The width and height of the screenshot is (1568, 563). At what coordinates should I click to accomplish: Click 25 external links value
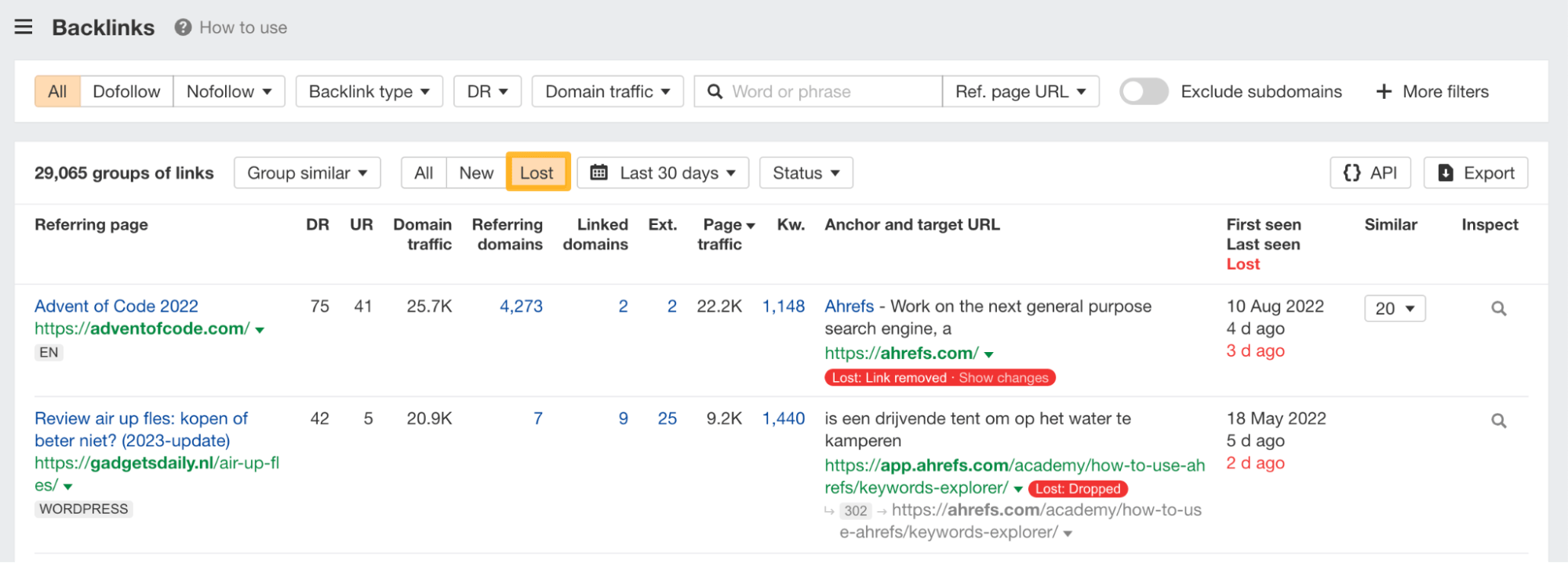668,419
